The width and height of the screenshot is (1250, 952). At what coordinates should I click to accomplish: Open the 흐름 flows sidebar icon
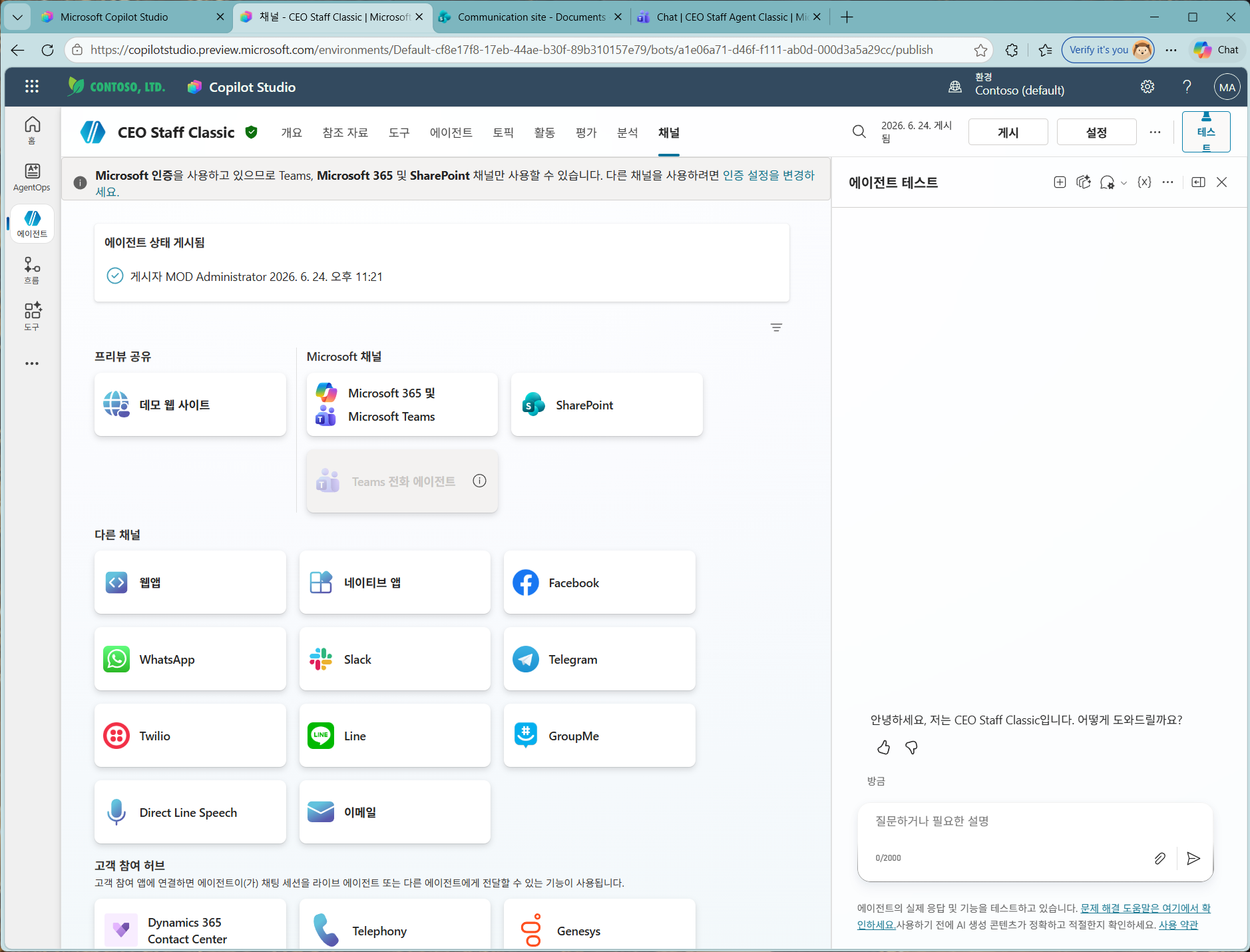click(32, 270)
